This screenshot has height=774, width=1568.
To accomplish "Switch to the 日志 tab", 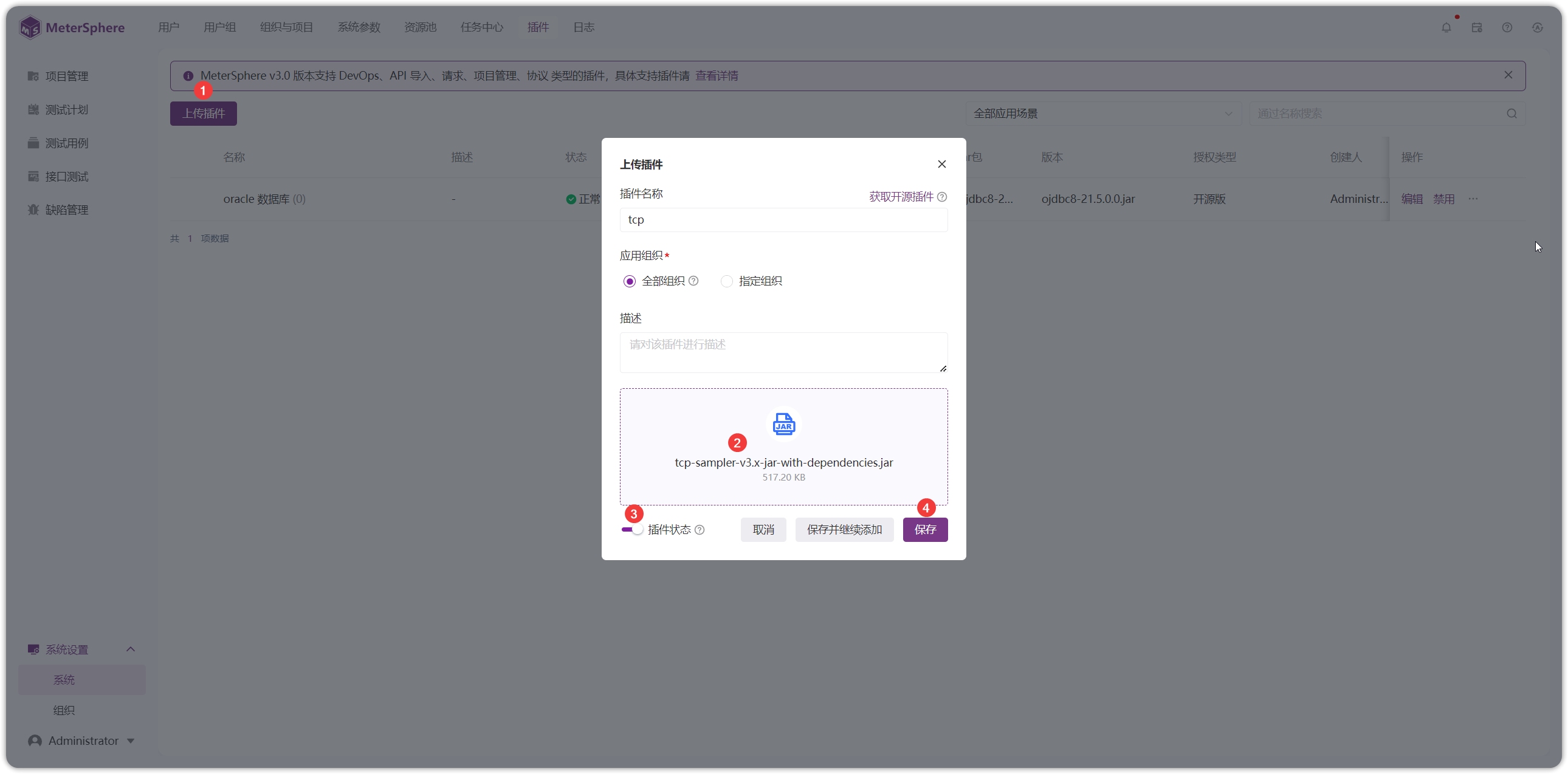I will [x=583, y=27].
